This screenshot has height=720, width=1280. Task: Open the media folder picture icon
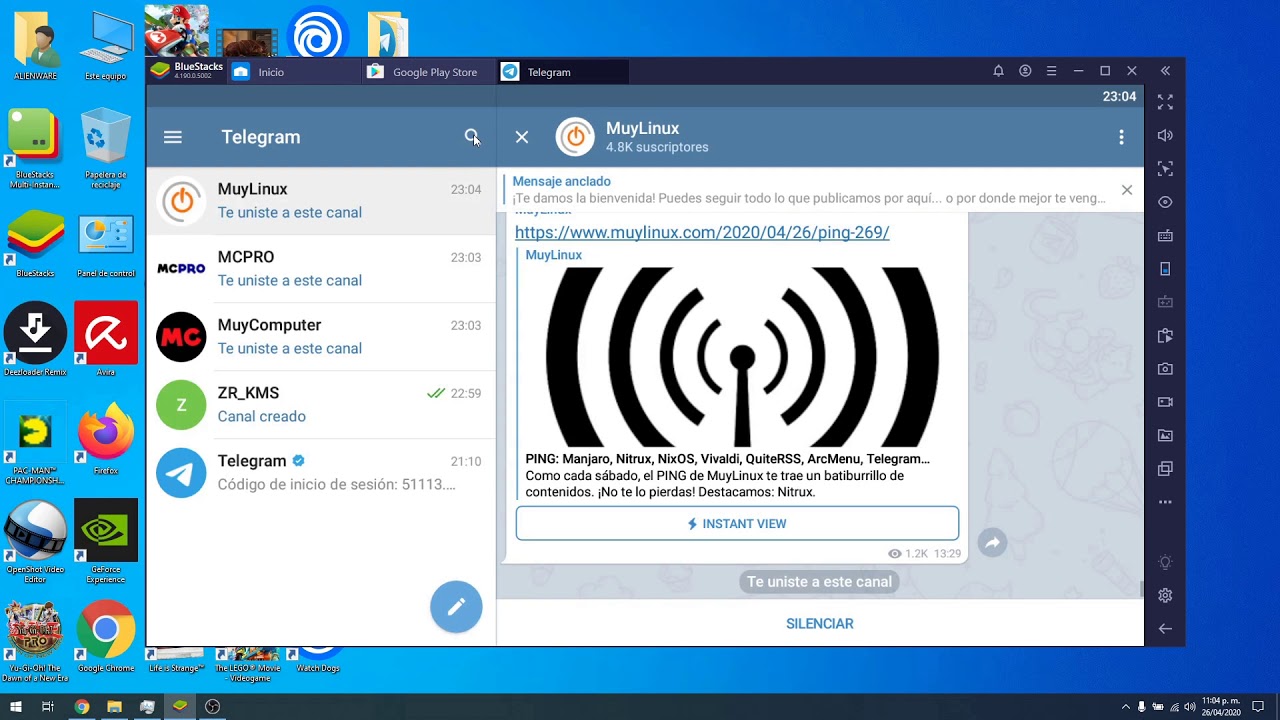1165,435
